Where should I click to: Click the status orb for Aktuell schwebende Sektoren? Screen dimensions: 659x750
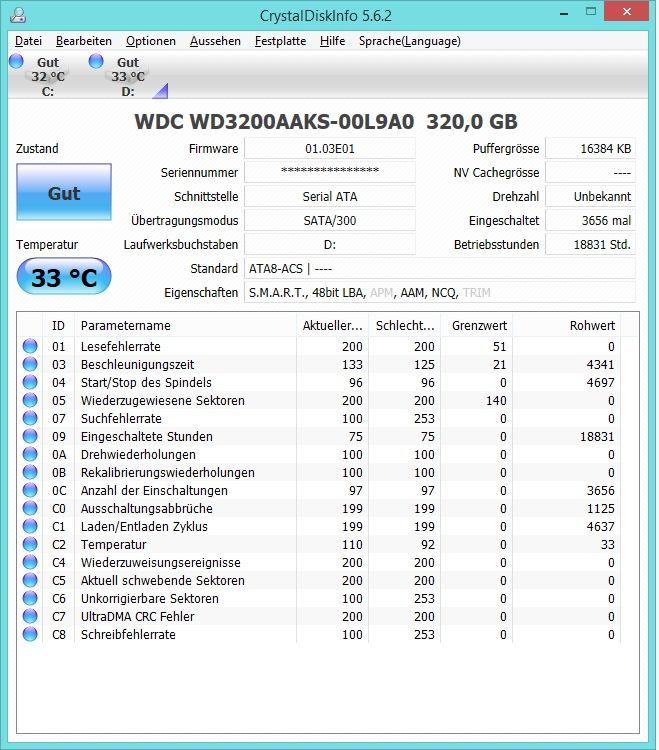tap(30, 580)
